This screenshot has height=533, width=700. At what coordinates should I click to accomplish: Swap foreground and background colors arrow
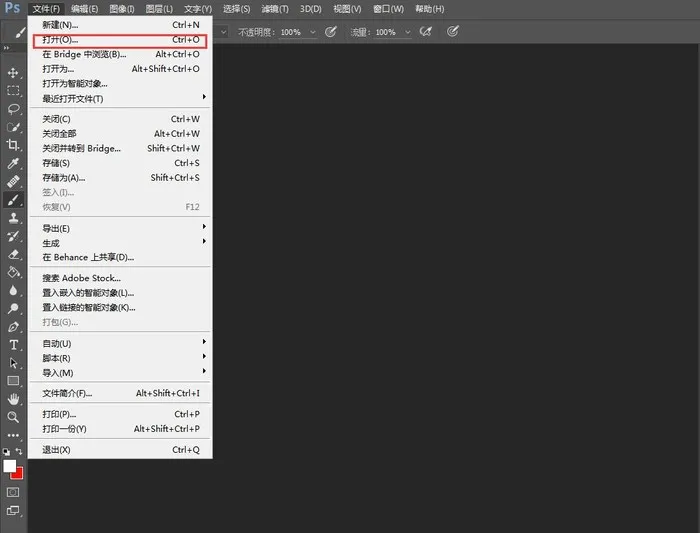click(x=19, y=453)
